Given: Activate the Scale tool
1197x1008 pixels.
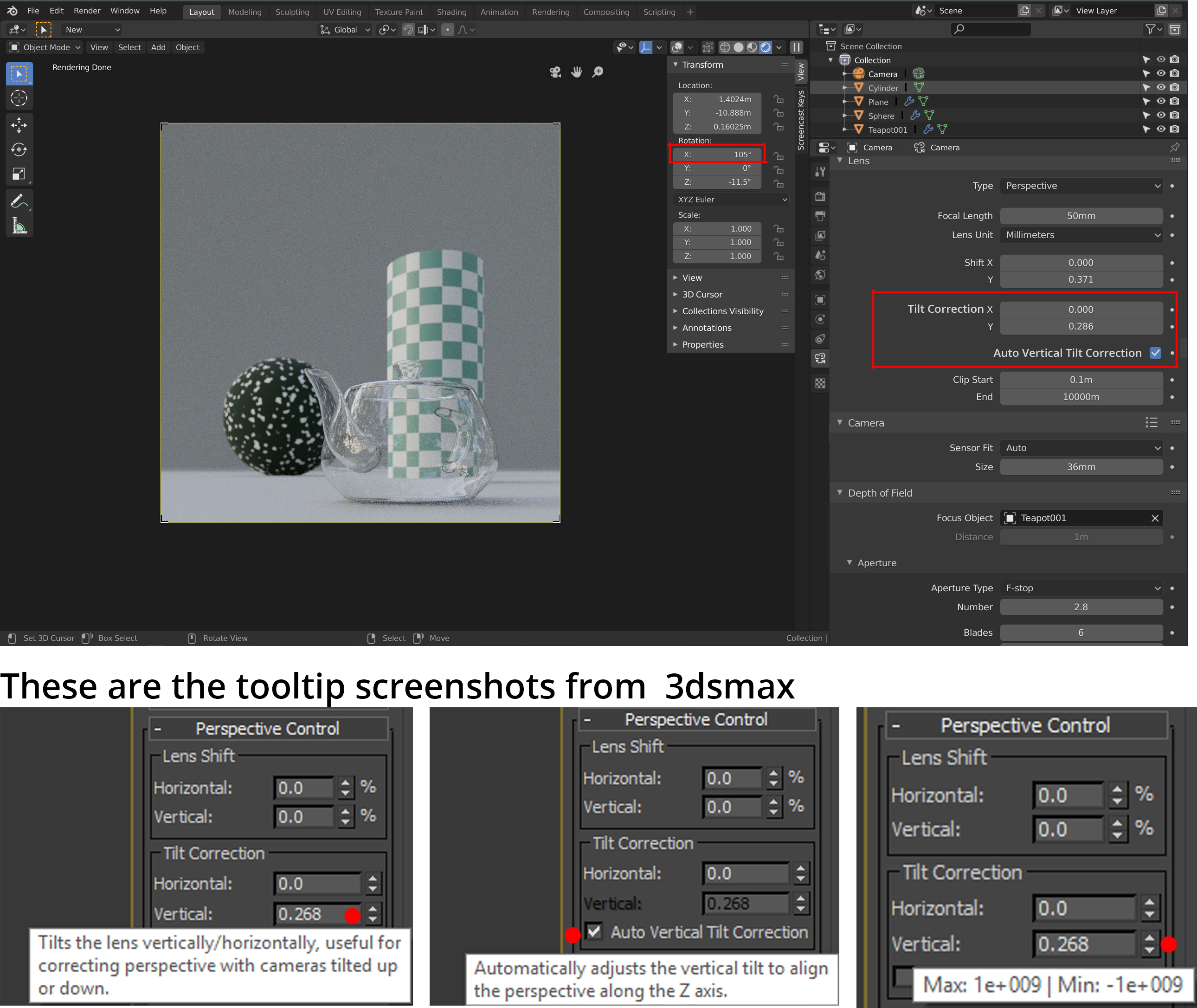Looking at the screenshot, I should tap(19, 174).
